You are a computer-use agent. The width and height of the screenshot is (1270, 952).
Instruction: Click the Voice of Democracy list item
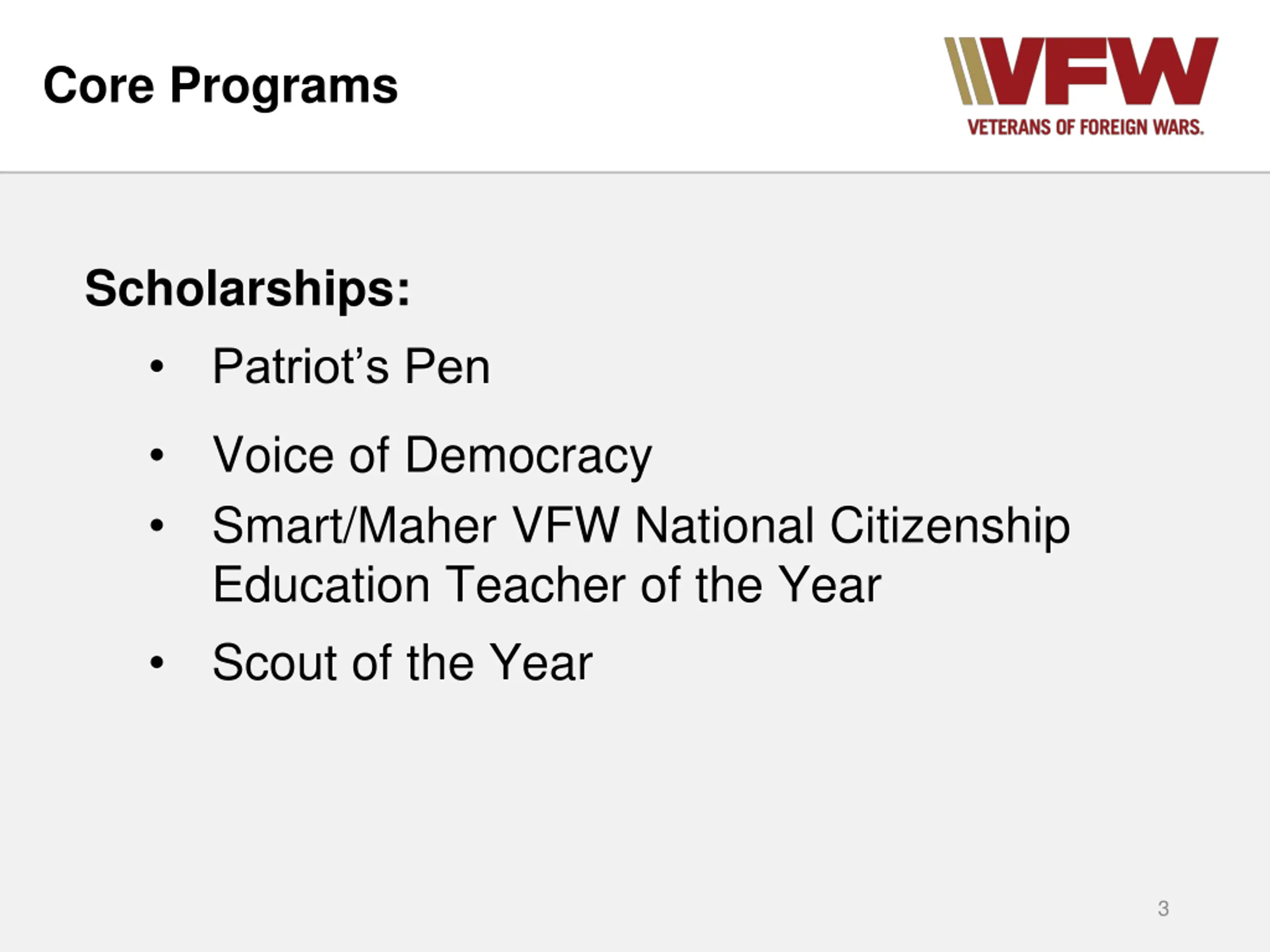coord(432,455)
